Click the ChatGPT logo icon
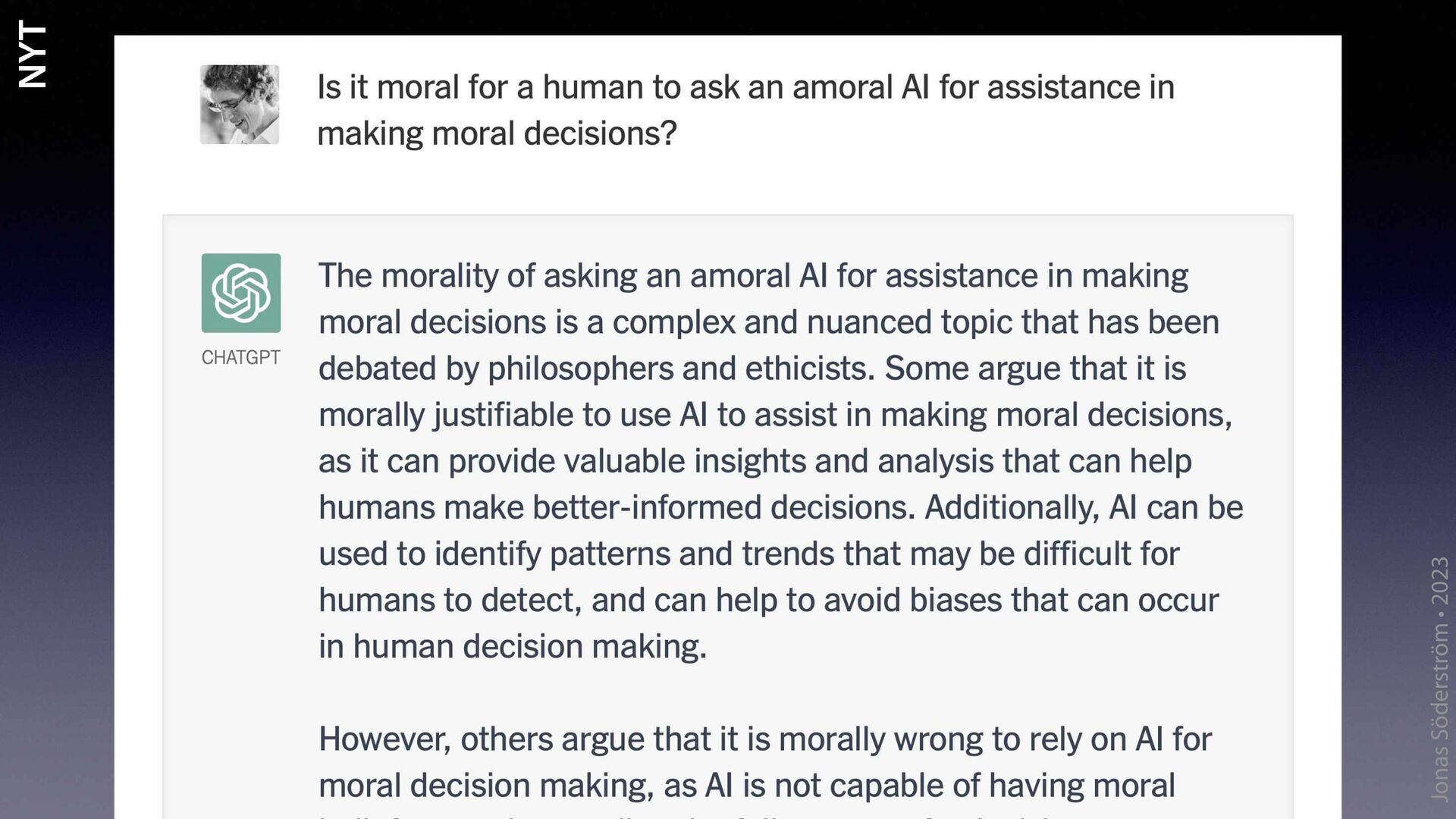Image resolution: width=1456 pixels, height=819 pixels. coord(240,293)
